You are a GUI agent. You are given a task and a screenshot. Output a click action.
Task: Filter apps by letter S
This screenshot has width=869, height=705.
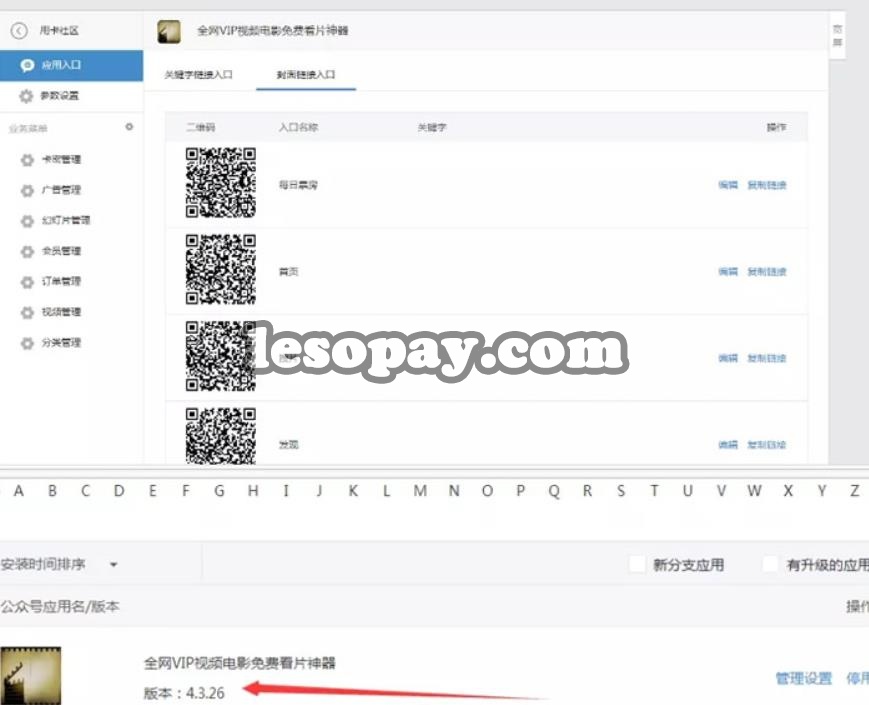(621, 491)
